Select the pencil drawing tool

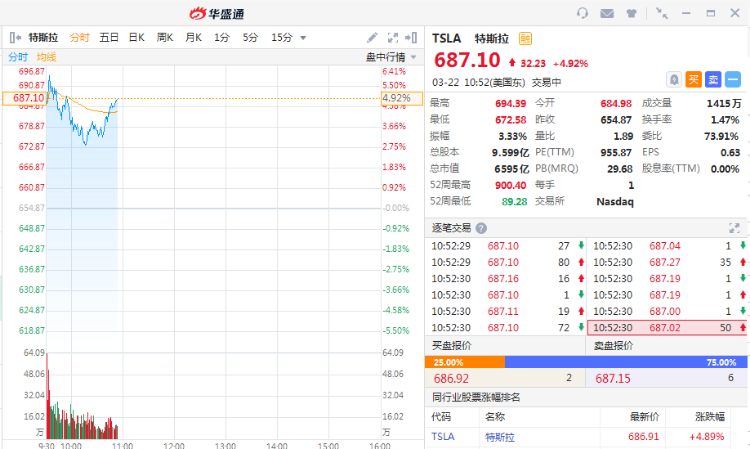[x=374, y=37]
